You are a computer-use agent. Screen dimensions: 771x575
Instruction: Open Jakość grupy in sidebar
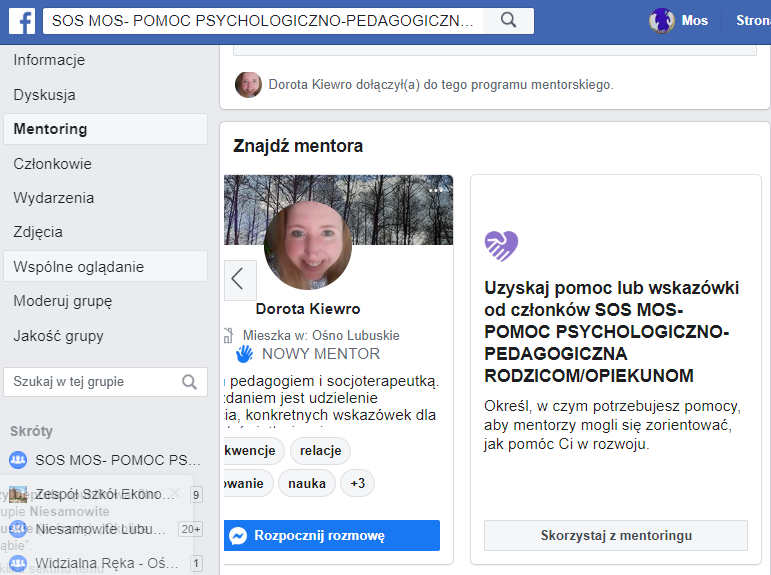[59, 336]
